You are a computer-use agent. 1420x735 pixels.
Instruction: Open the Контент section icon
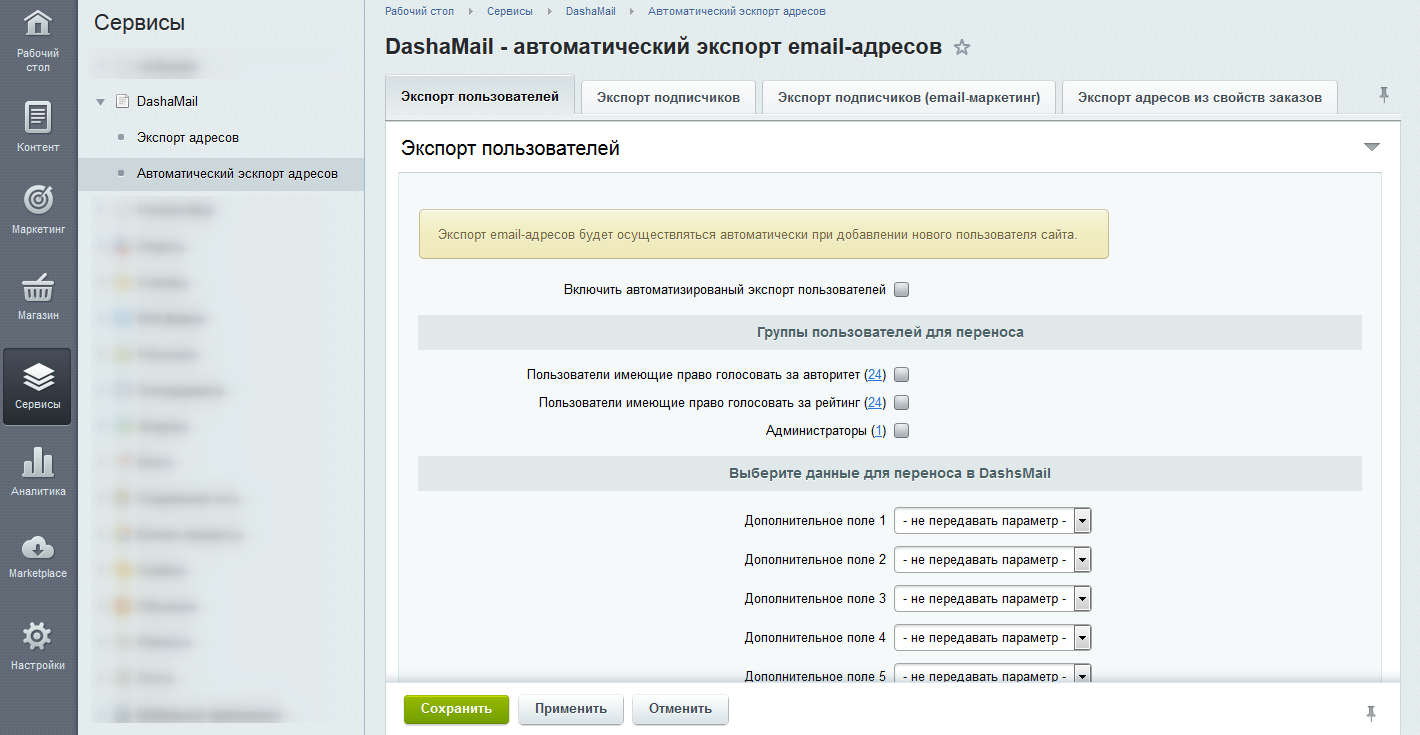(x=38, y=118)
